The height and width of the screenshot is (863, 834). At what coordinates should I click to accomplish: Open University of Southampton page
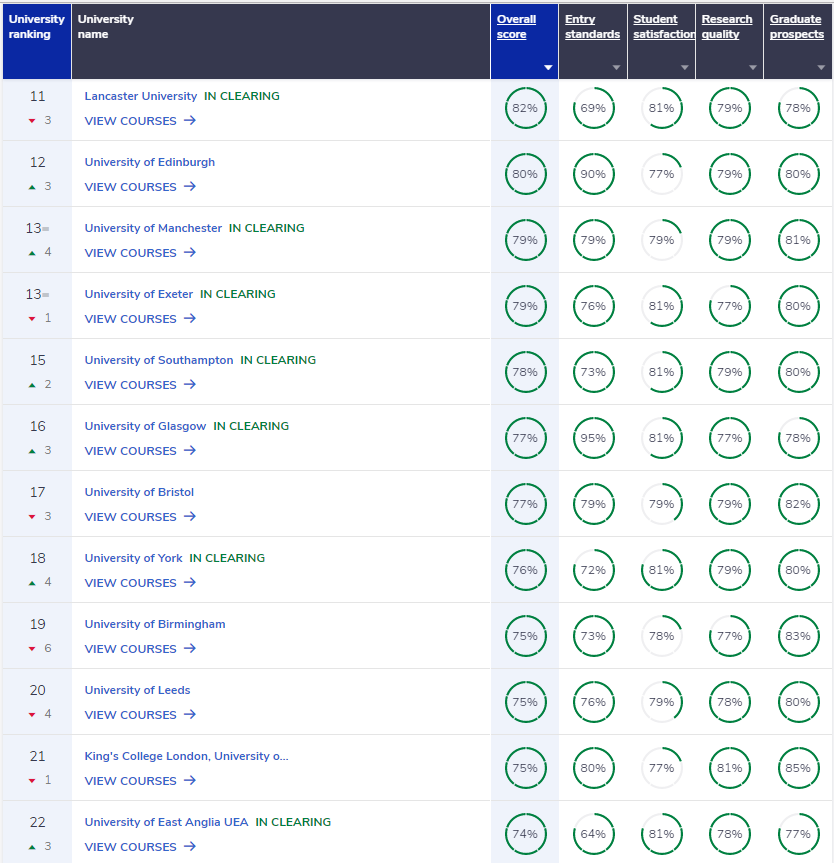coord(158,360)
